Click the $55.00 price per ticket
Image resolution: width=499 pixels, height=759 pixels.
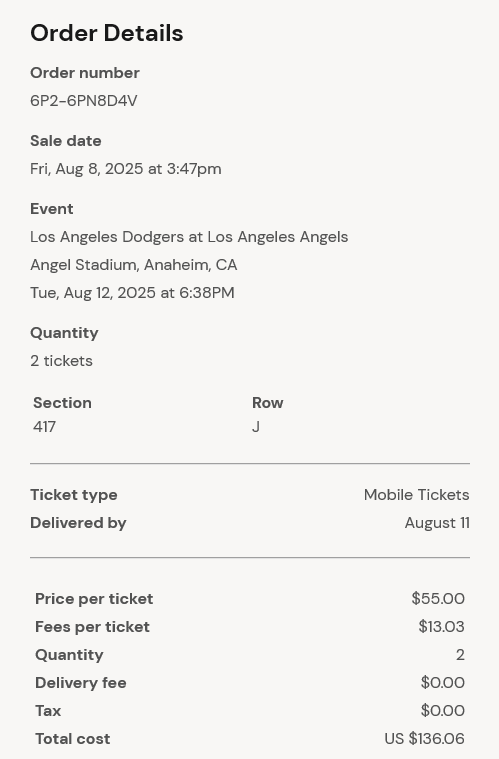438,599
